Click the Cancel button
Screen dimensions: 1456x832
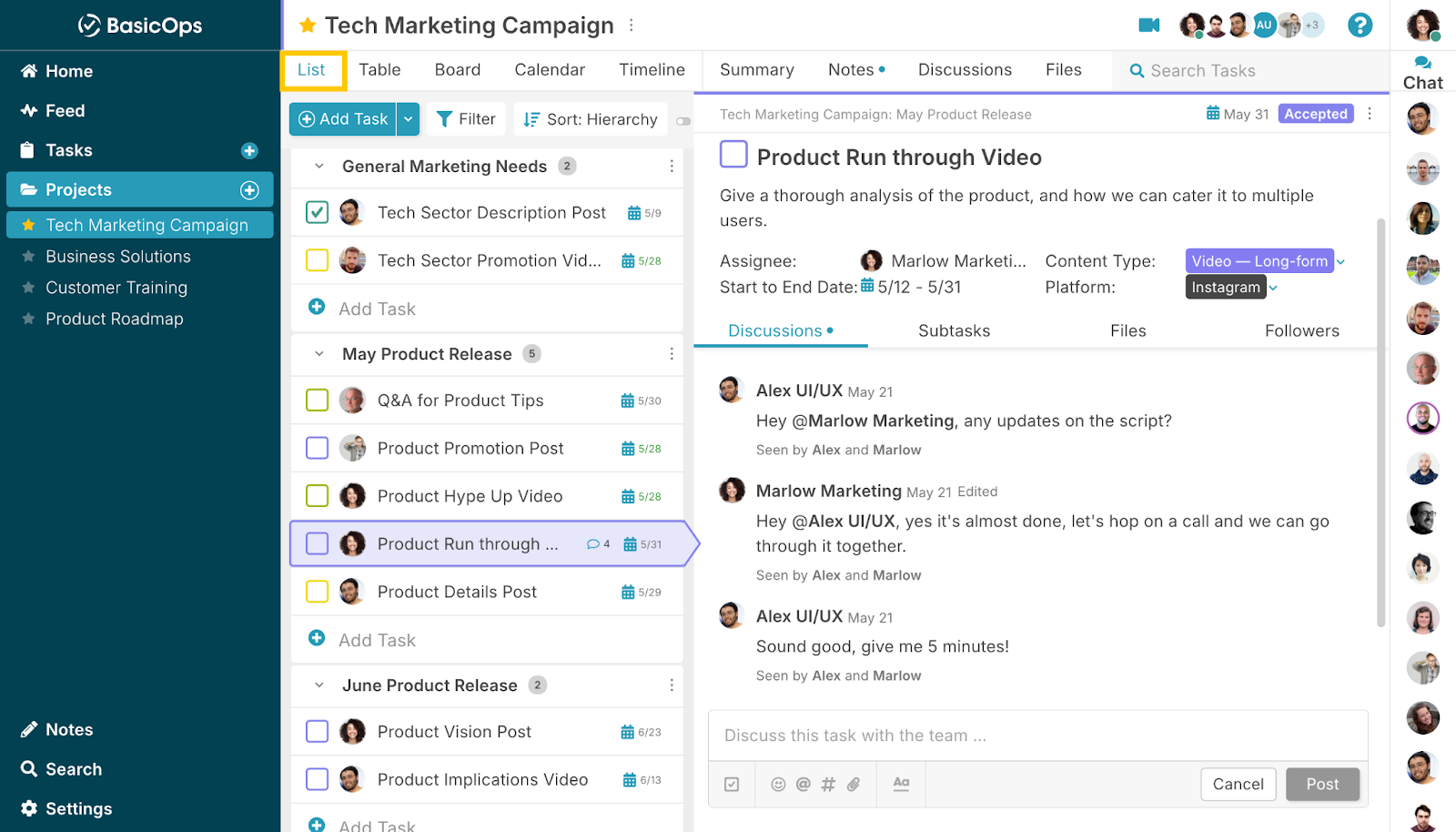[x=1238, y=784]
